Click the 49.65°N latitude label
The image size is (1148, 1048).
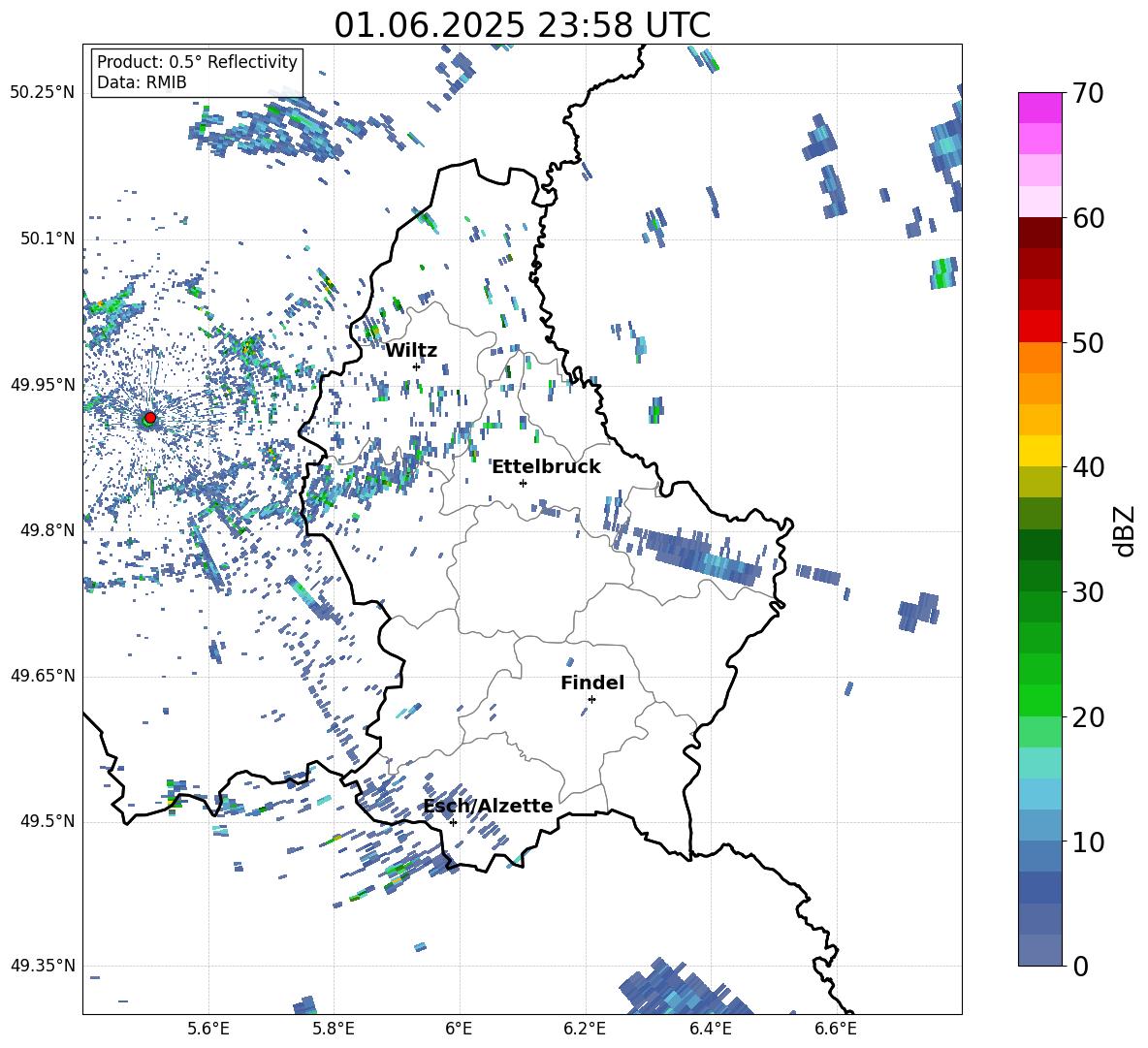43,675
